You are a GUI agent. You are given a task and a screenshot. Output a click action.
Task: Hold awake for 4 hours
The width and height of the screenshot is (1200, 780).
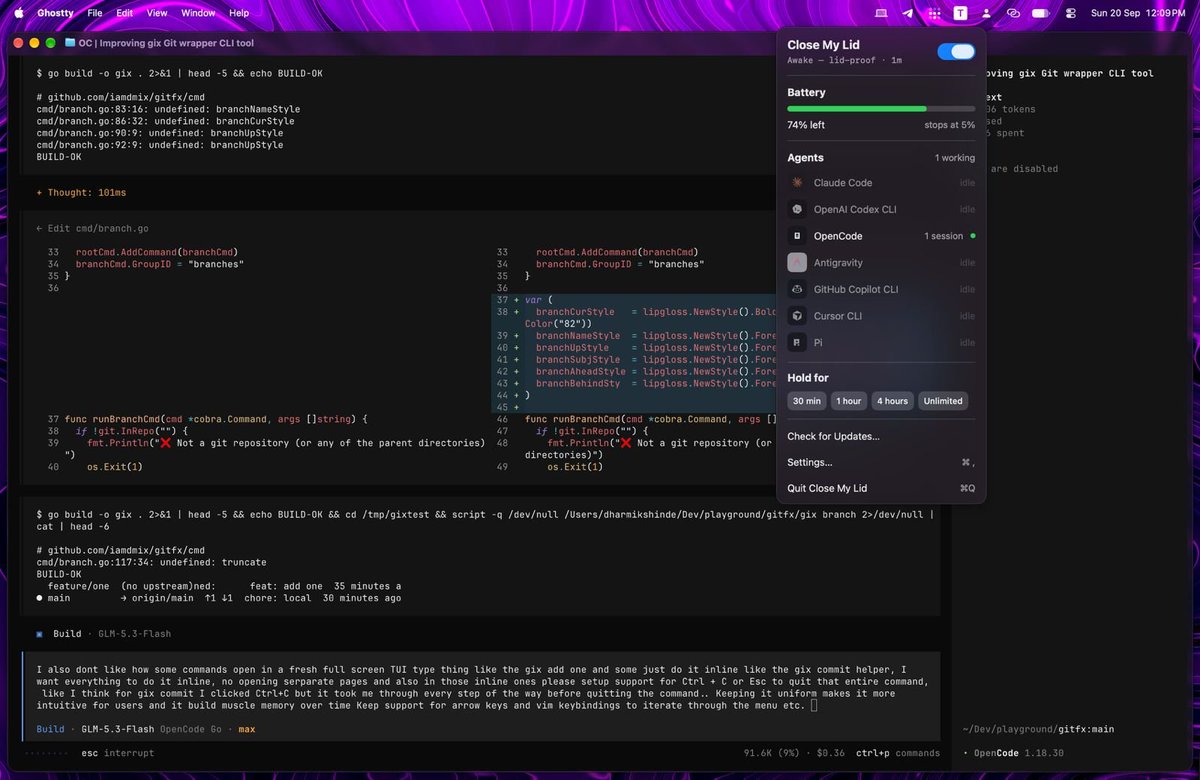coord(893,401)
